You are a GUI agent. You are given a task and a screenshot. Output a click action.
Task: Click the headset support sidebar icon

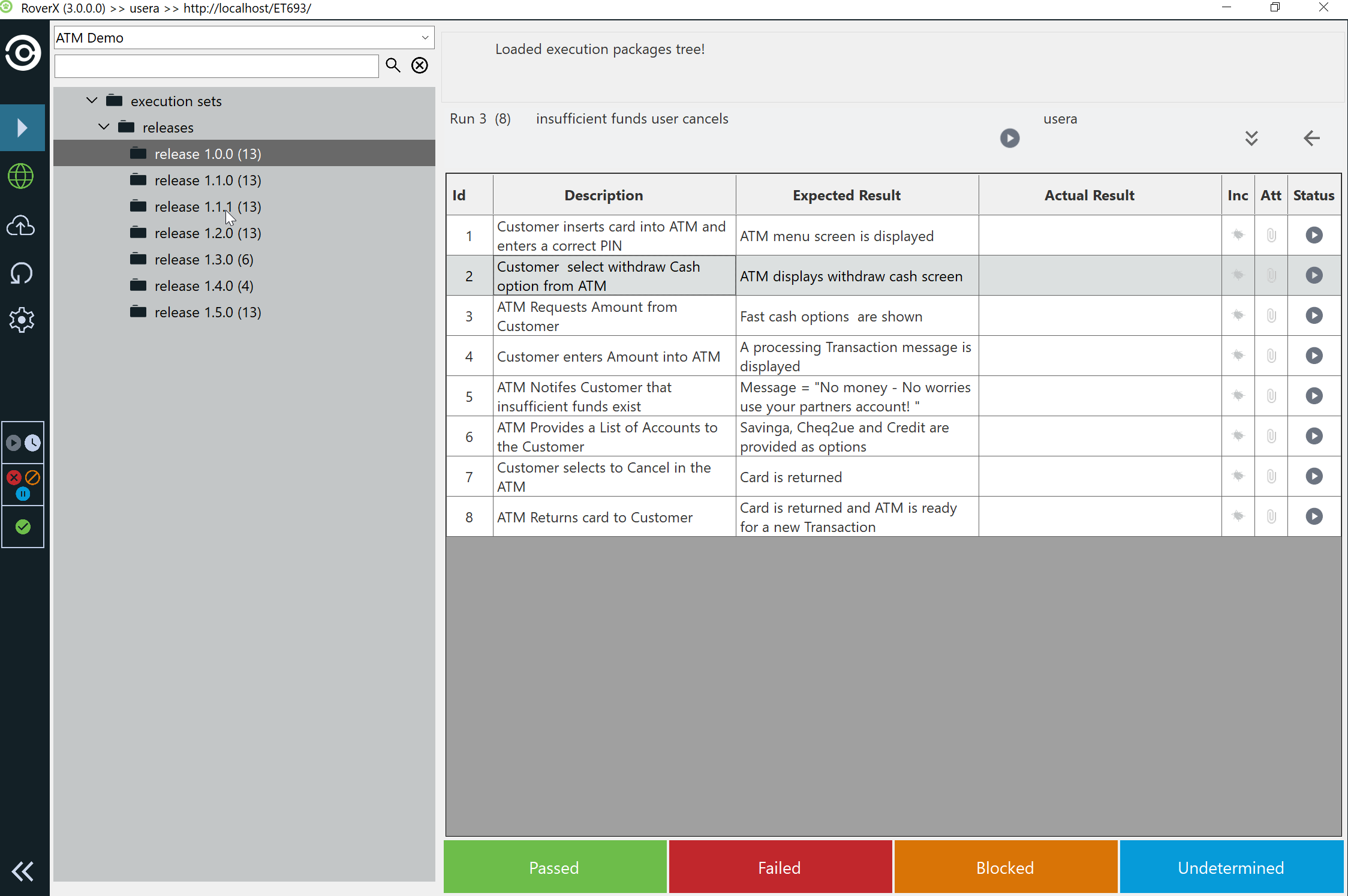point(21,273)
